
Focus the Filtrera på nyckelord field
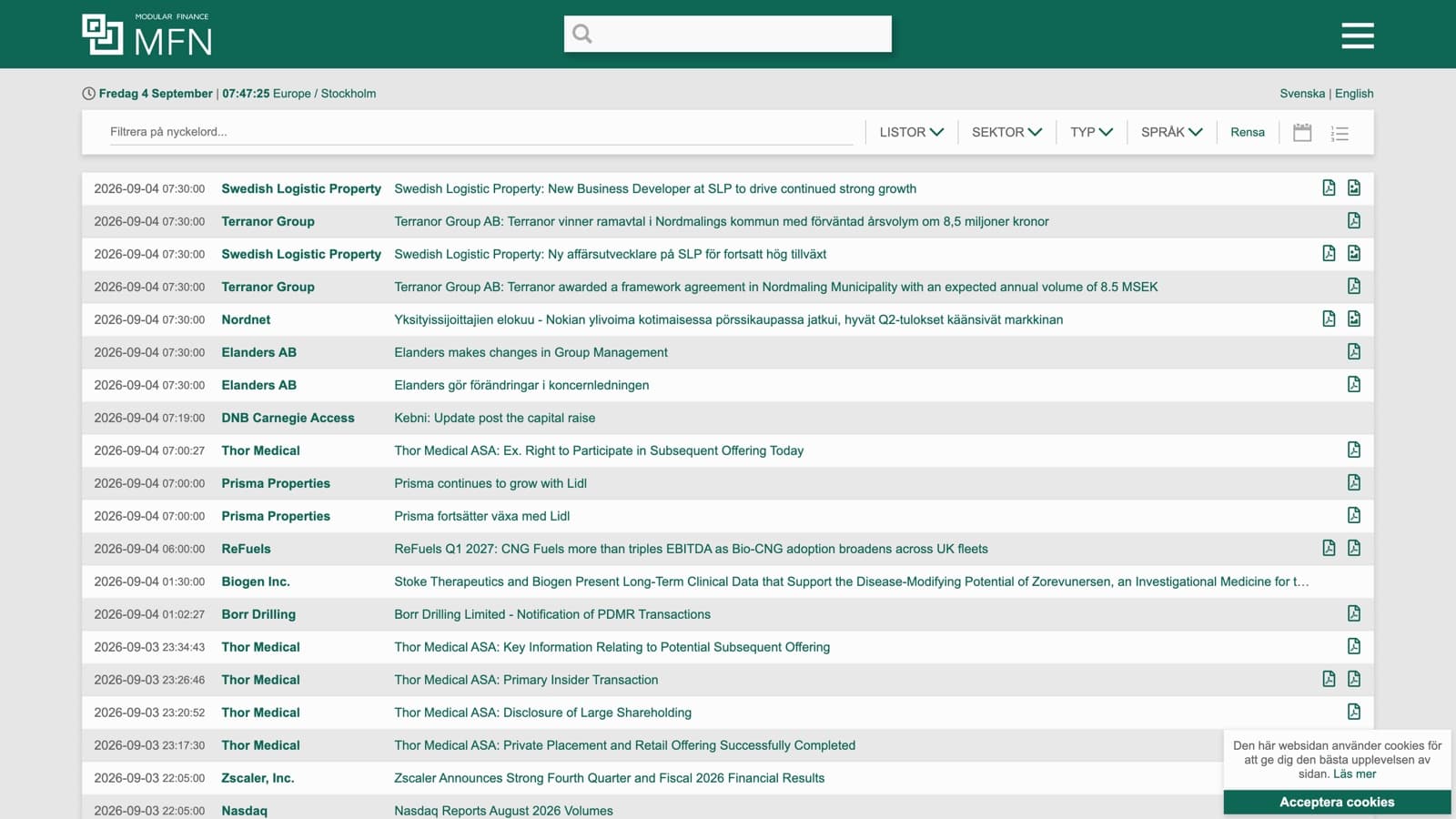pos(480,132)
